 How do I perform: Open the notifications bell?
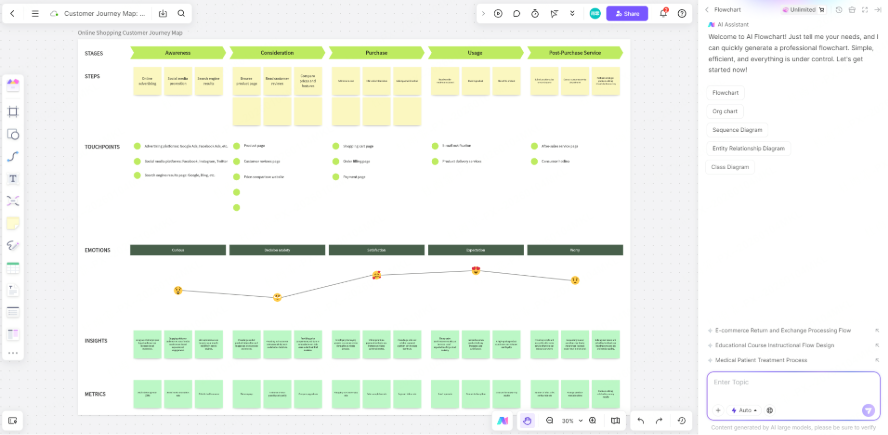pyautogui.click(x=664, y=13)
